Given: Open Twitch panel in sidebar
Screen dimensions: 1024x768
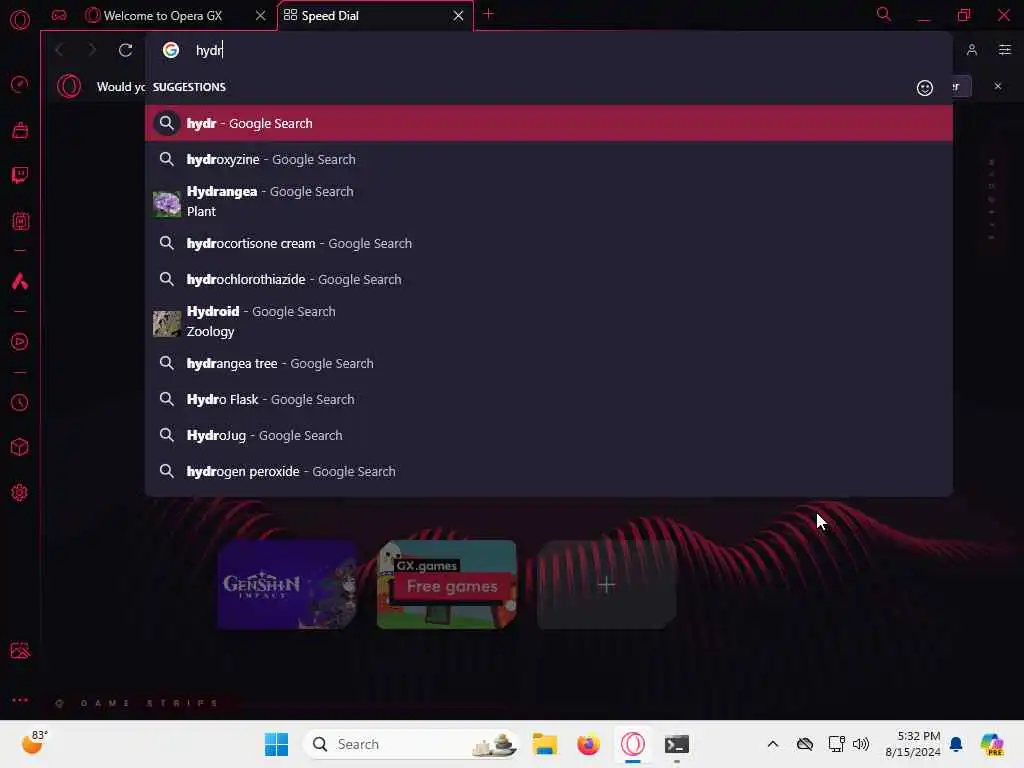Looking at the screenshot, I should pos(20,175).
